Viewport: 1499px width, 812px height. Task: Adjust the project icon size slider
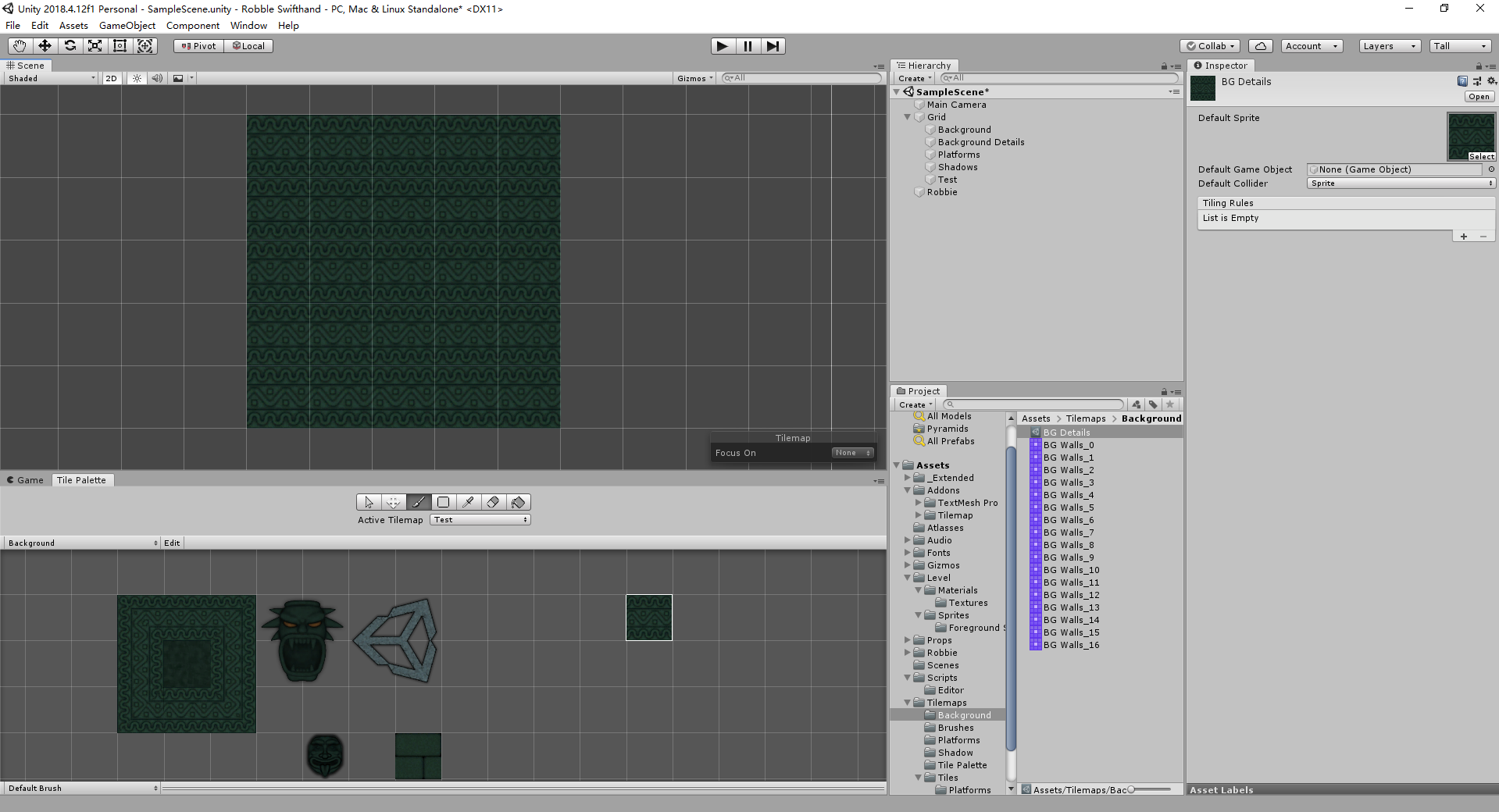pos(1149,789)
